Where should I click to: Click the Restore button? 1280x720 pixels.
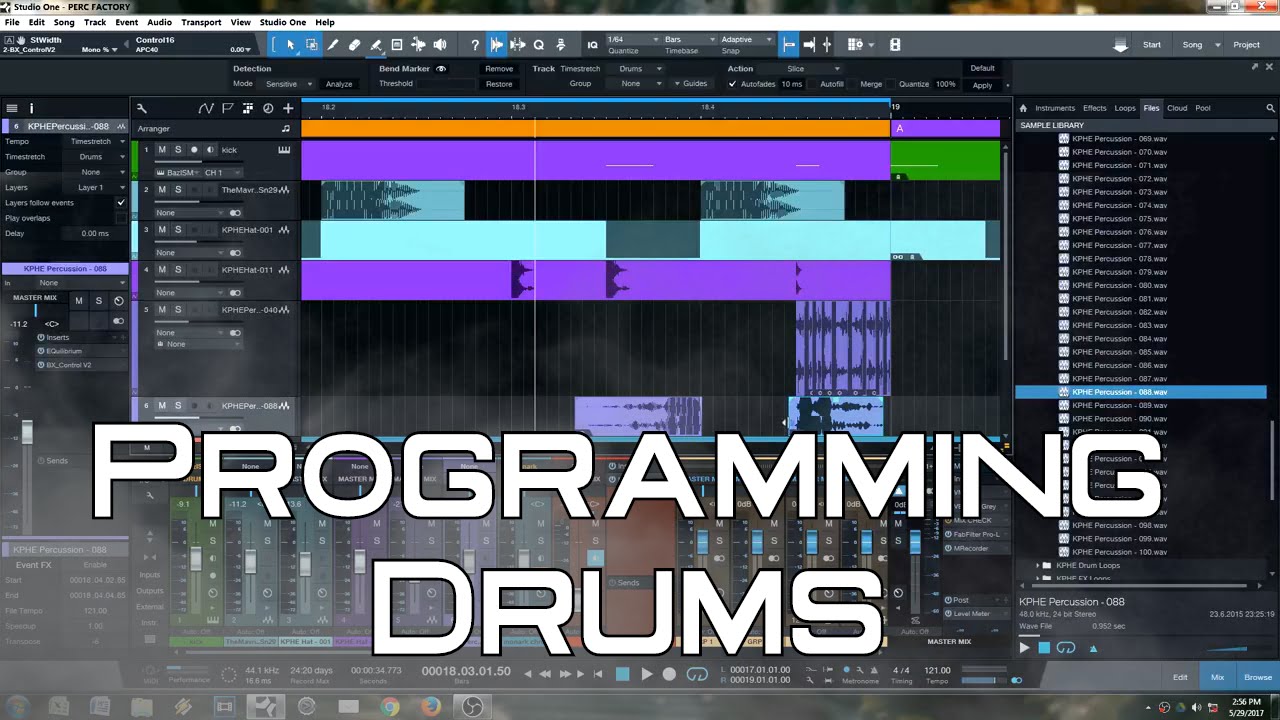click(x=499, y=84)
